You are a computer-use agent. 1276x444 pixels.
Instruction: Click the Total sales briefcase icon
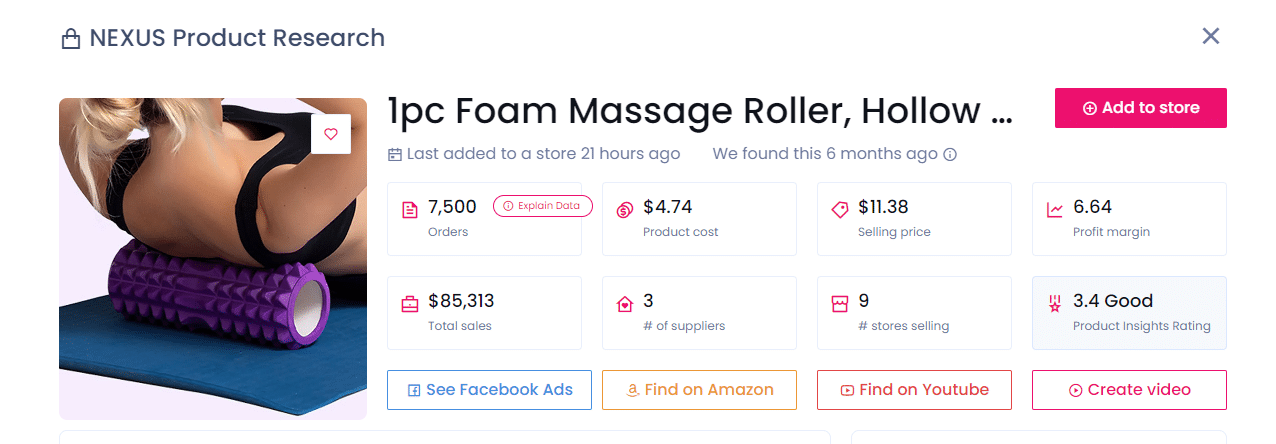410,303
